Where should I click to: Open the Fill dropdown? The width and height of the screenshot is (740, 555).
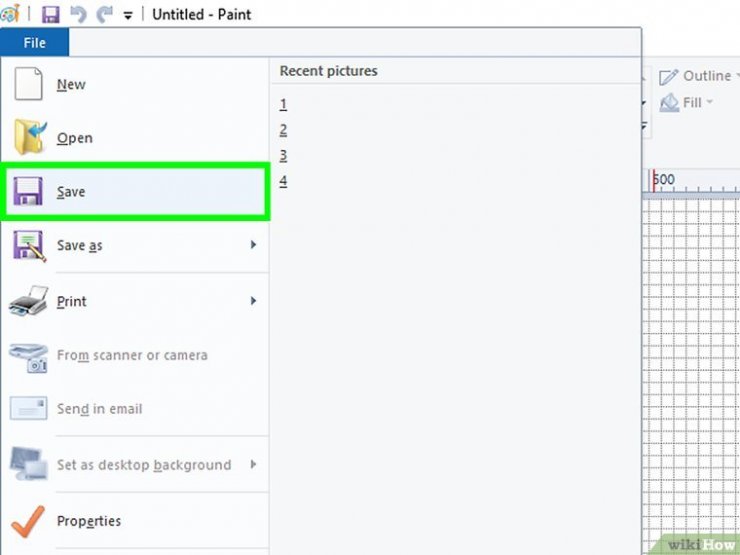pyautogui.click(x=686, y=102)
